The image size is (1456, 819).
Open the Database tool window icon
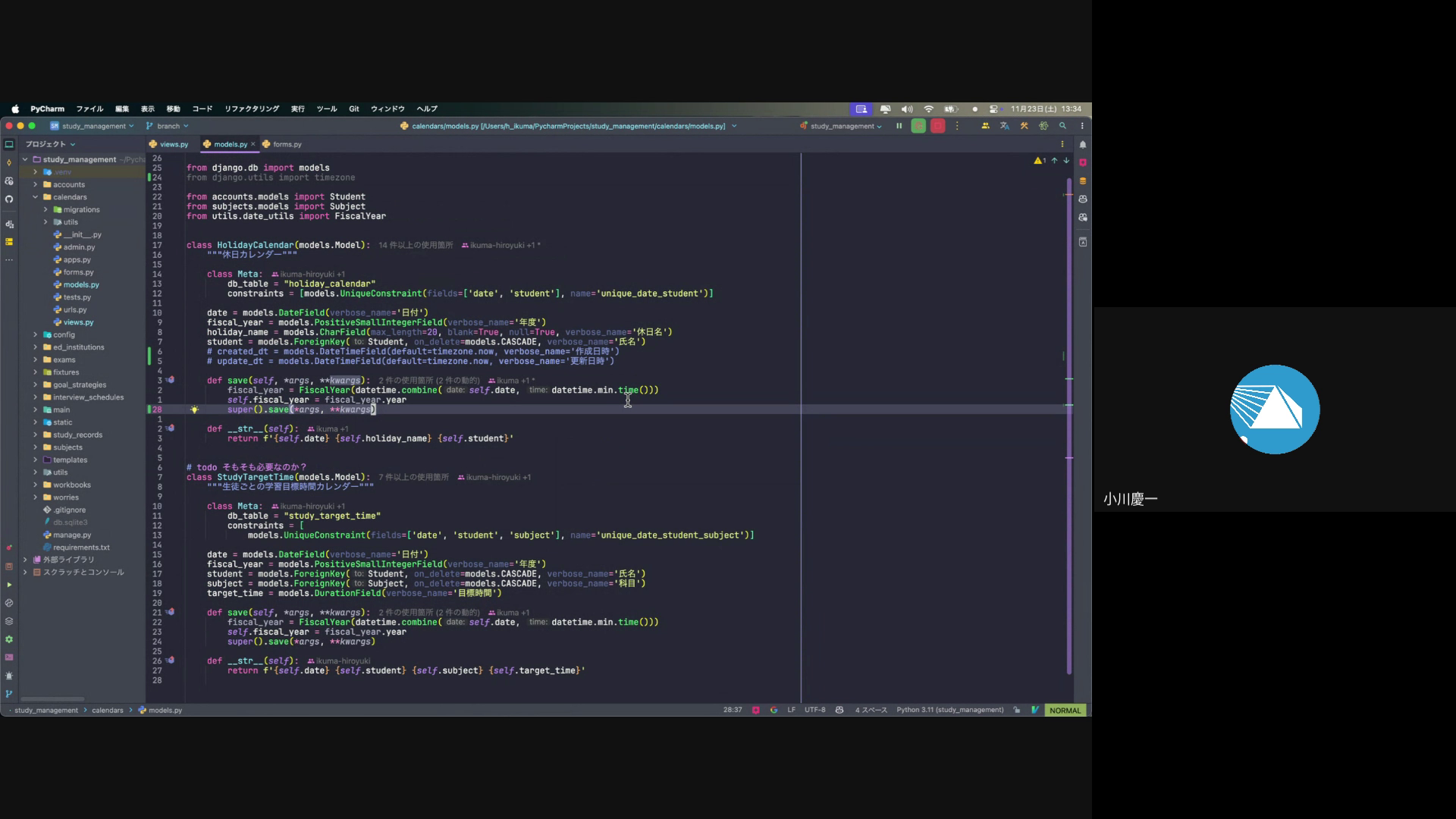(x=1083, y=181)
